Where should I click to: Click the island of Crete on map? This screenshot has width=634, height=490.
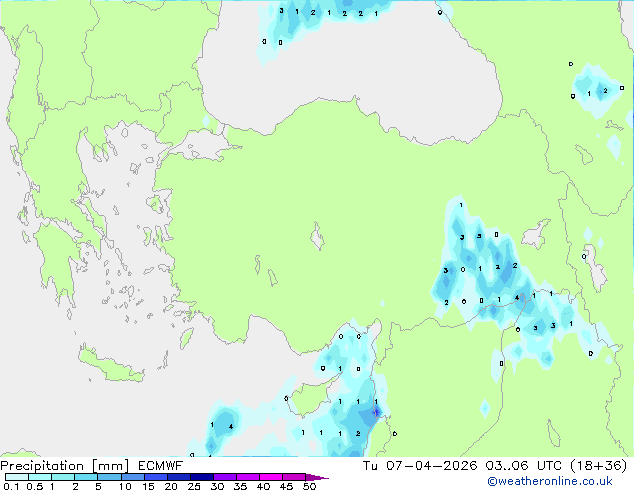(109, 365)
